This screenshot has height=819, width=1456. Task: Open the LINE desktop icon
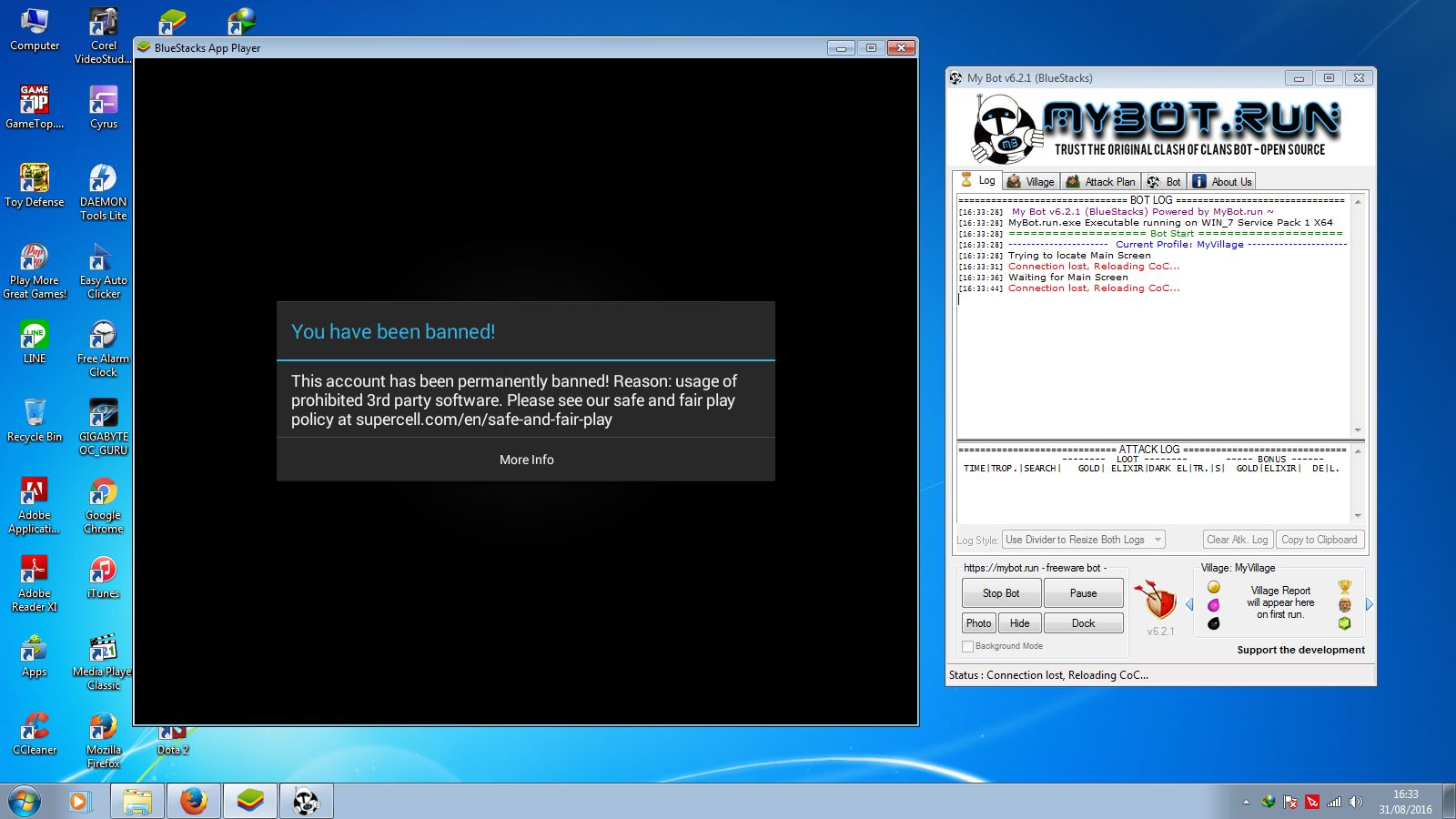pyautogui.click(x=35, y=342)
